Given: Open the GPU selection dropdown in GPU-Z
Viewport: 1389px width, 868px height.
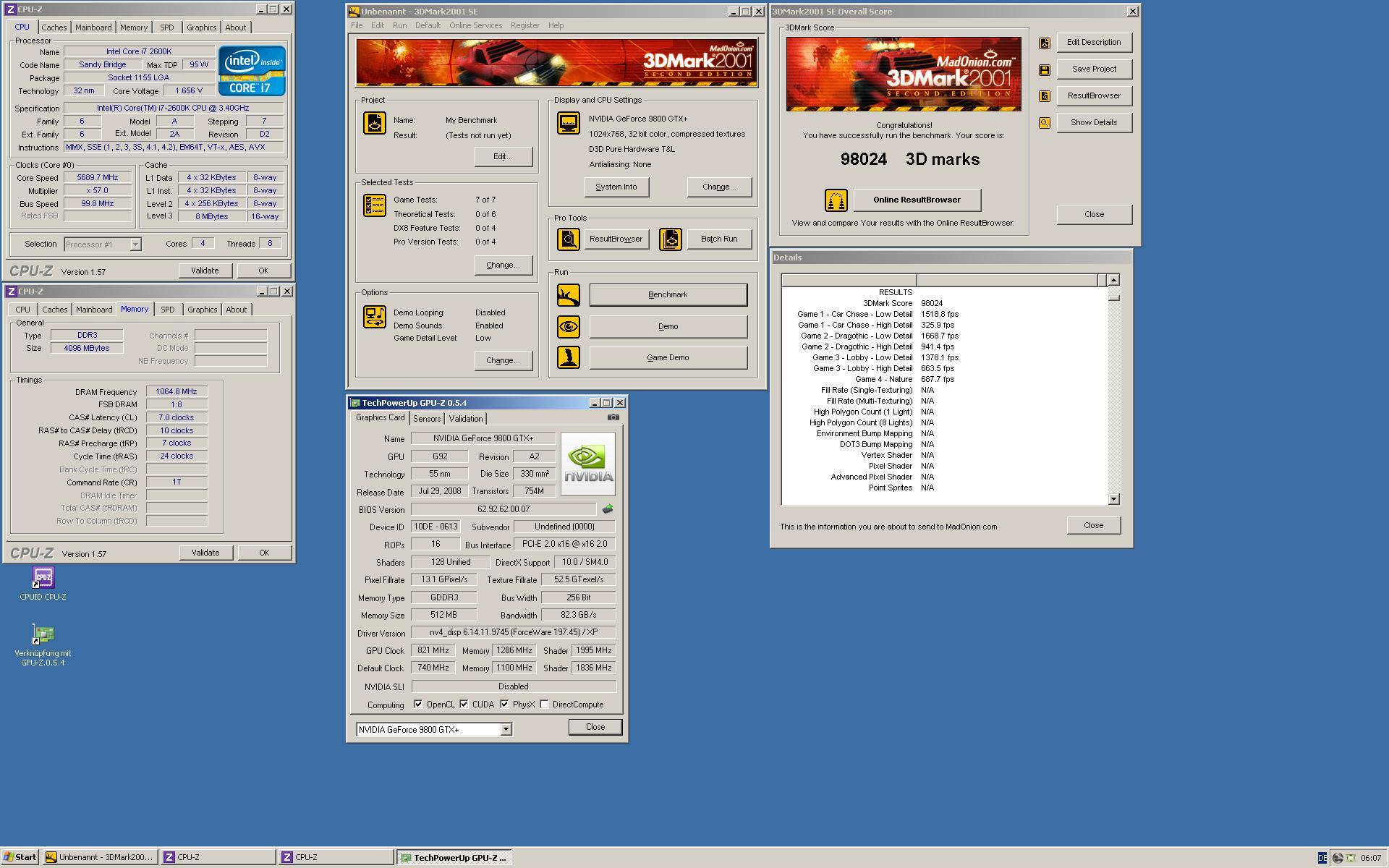Looking at the screenshot, I should pos(506,729).
